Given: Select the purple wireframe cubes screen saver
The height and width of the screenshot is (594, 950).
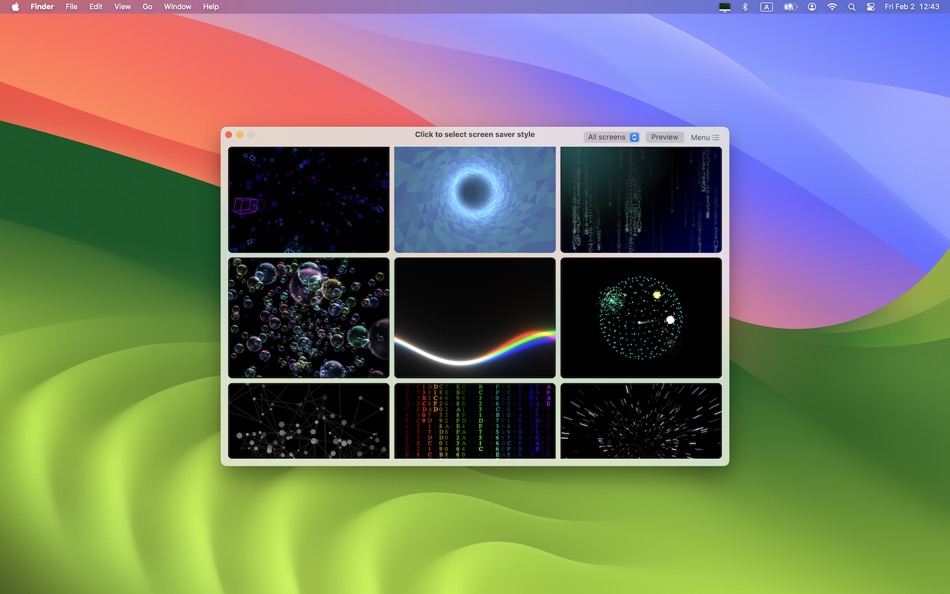Looking at the screenshot, I should (x=309, y=199).
